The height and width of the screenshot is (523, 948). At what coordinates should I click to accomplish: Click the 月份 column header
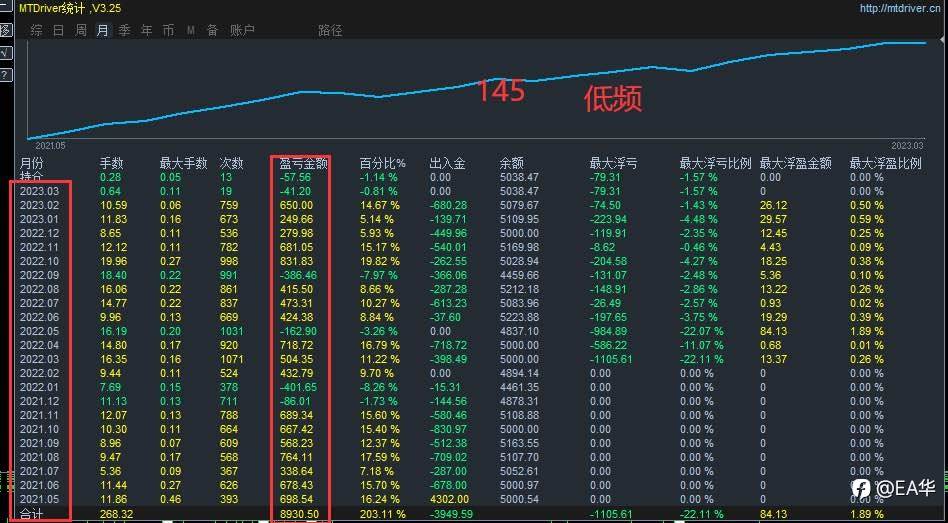tap(32, 163)
